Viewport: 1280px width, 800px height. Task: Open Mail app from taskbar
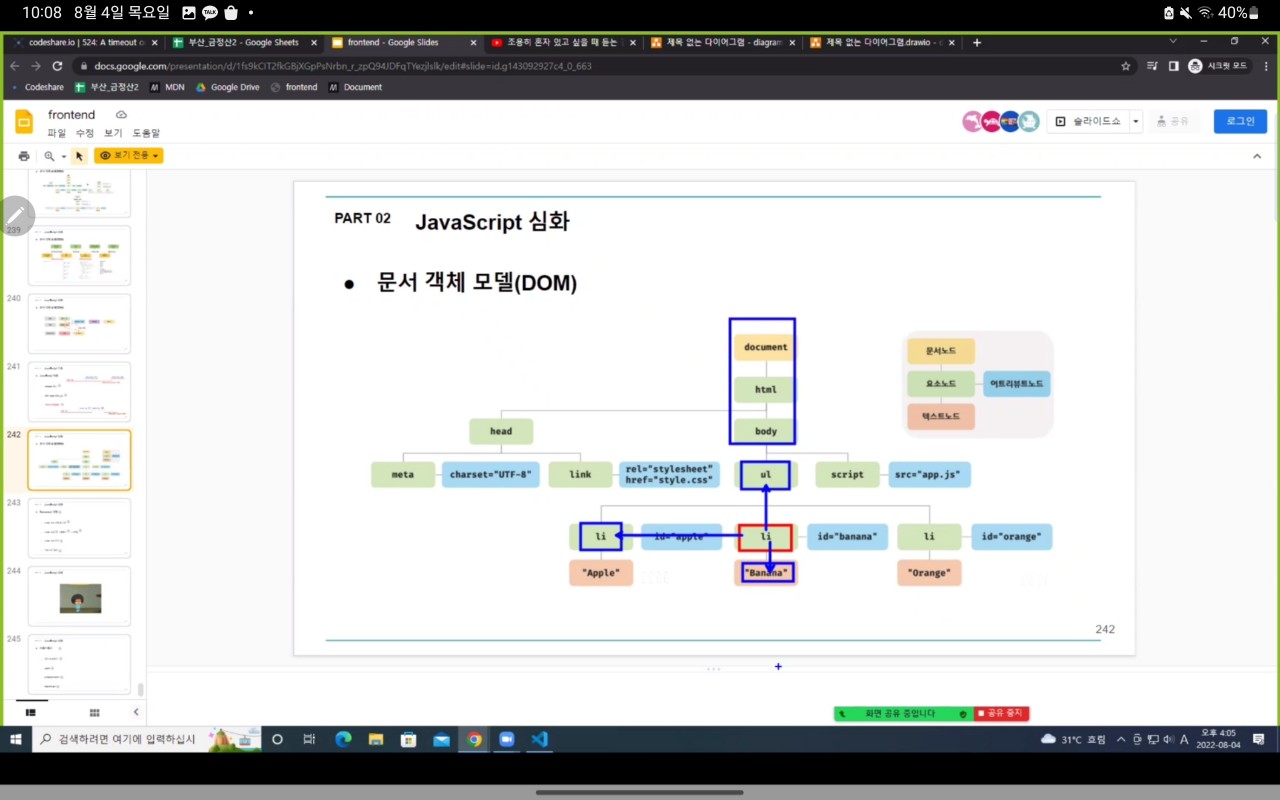click(x=441, y=739)
